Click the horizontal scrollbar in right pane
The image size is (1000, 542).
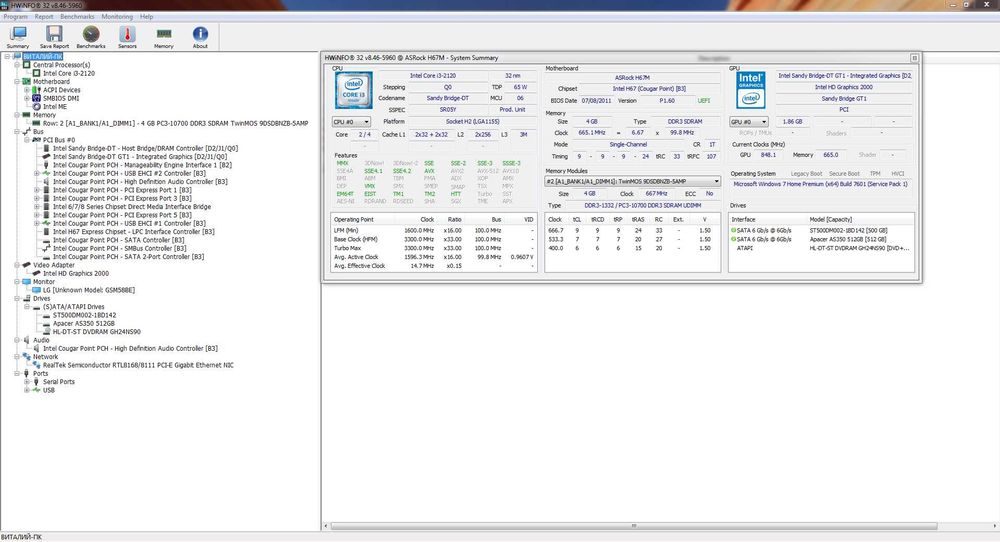[x=633, y=526]
